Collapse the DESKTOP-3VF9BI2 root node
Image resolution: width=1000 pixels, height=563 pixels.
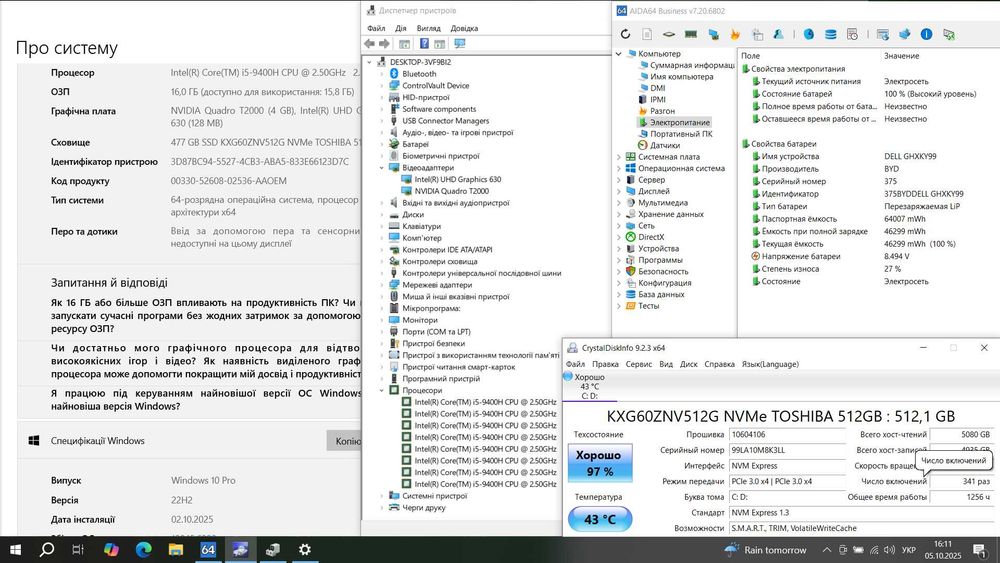point(369,62)
